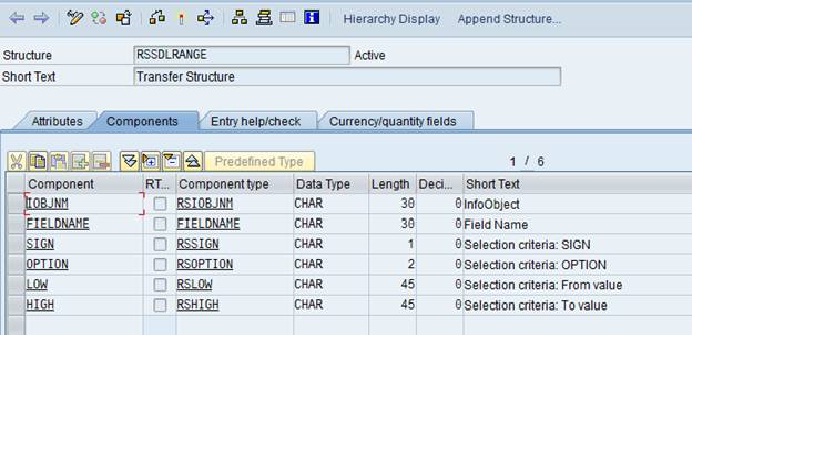
Task: Open the navigation window stack icon
Action: click(264, 18)
